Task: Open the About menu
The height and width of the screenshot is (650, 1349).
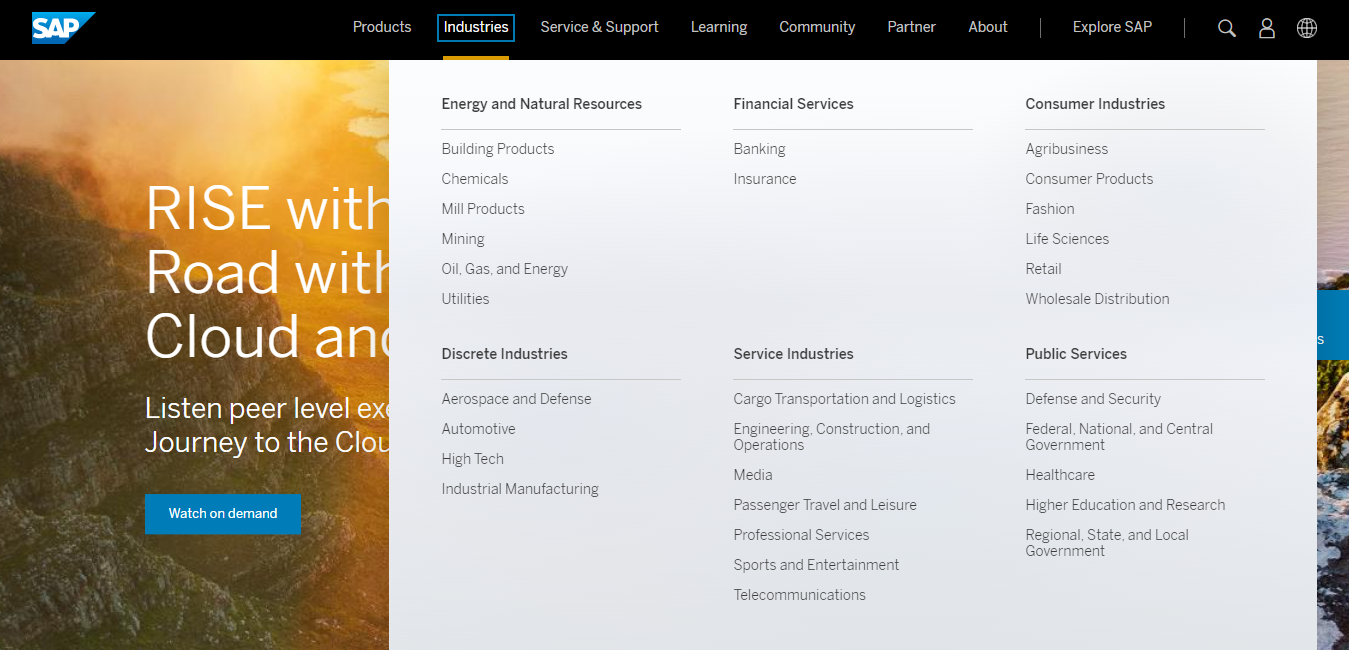Action: tap(988, 27)
